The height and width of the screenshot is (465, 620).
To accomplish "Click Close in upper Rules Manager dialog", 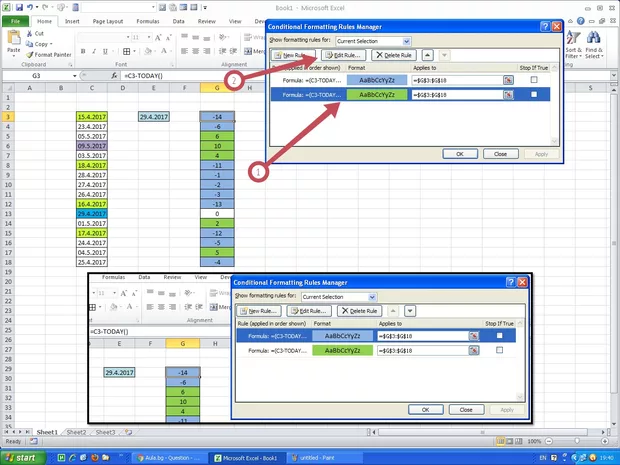I will point(501,154).
